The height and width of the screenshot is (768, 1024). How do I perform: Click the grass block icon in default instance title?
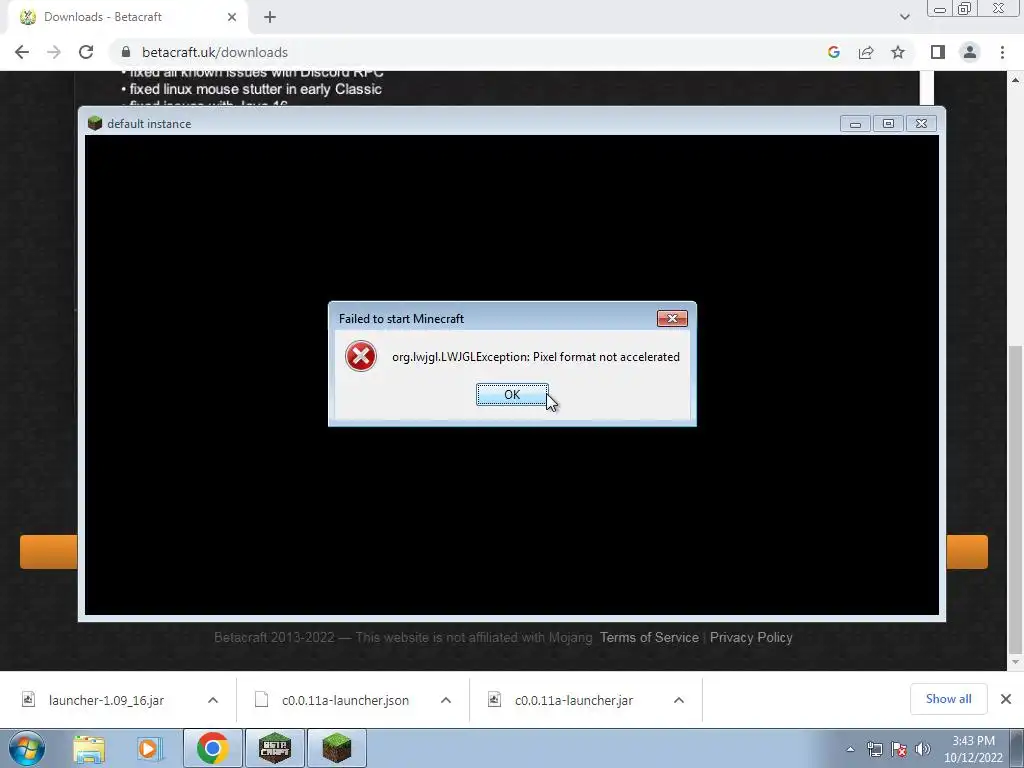click(95, 123)
